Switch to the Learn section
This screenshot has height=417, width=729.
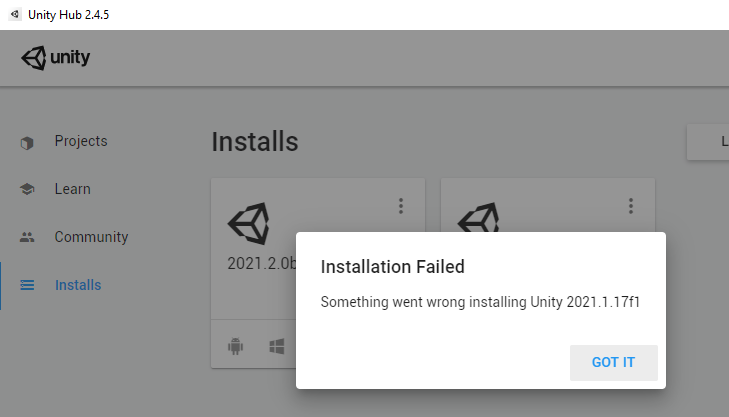[x=72, y=189]
